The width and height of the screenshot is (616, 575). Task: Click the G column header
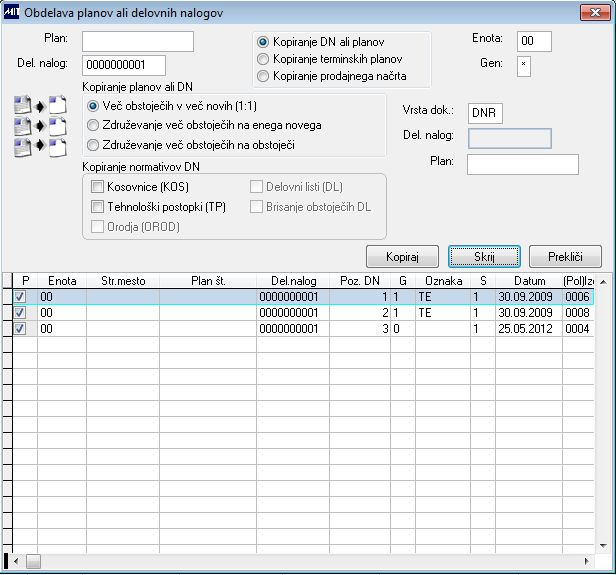pos(403,281)
